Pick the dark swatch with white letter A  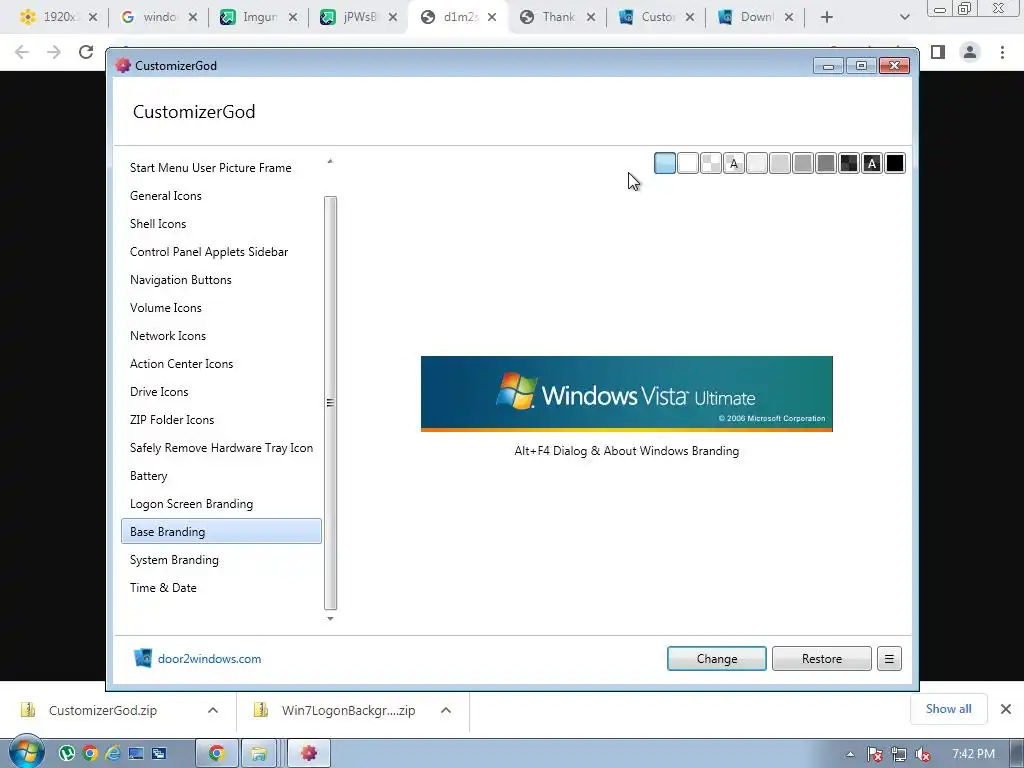(x=872, y=163)
